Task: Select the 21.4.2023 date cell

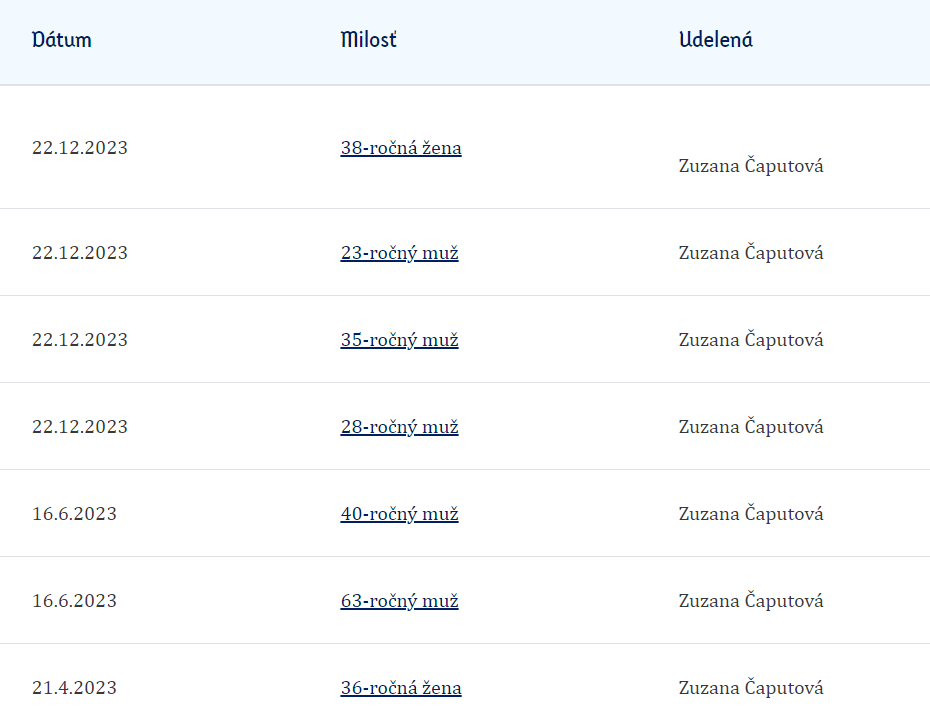Action: tap(74, 688)
